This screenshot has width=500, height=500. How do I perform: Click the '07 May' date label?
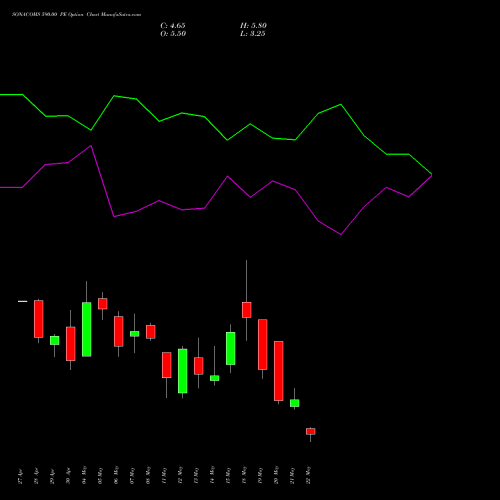coord(133,475)
